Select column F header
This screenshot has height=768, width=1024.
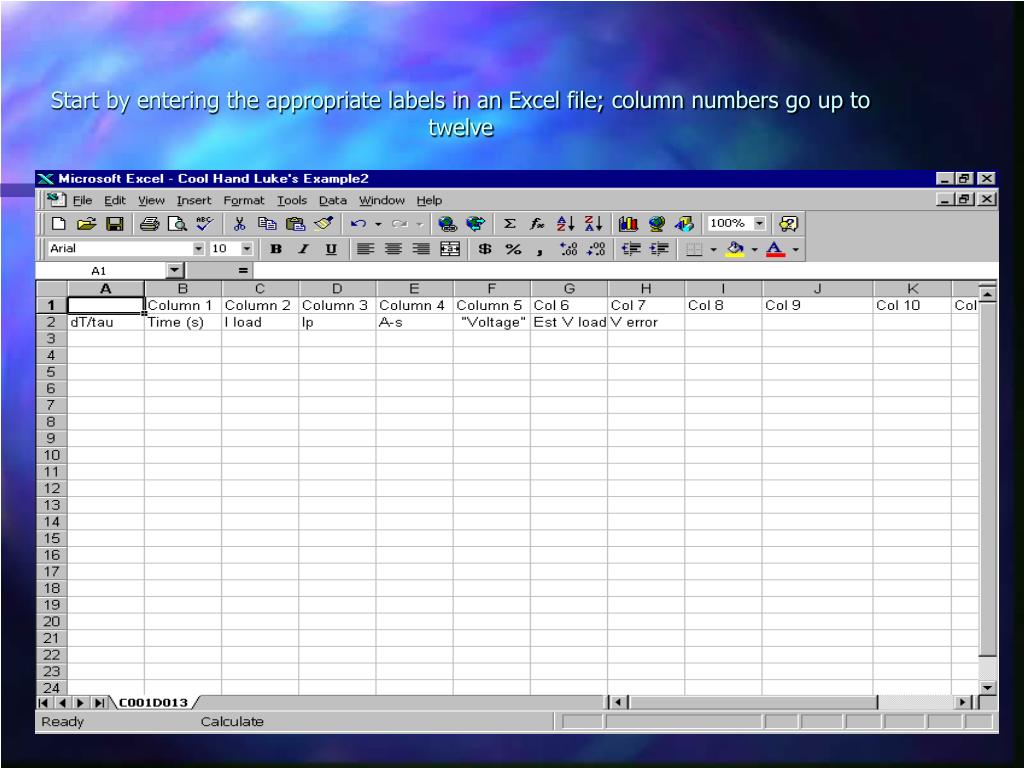pyautogui.click(x=492, y=289)
